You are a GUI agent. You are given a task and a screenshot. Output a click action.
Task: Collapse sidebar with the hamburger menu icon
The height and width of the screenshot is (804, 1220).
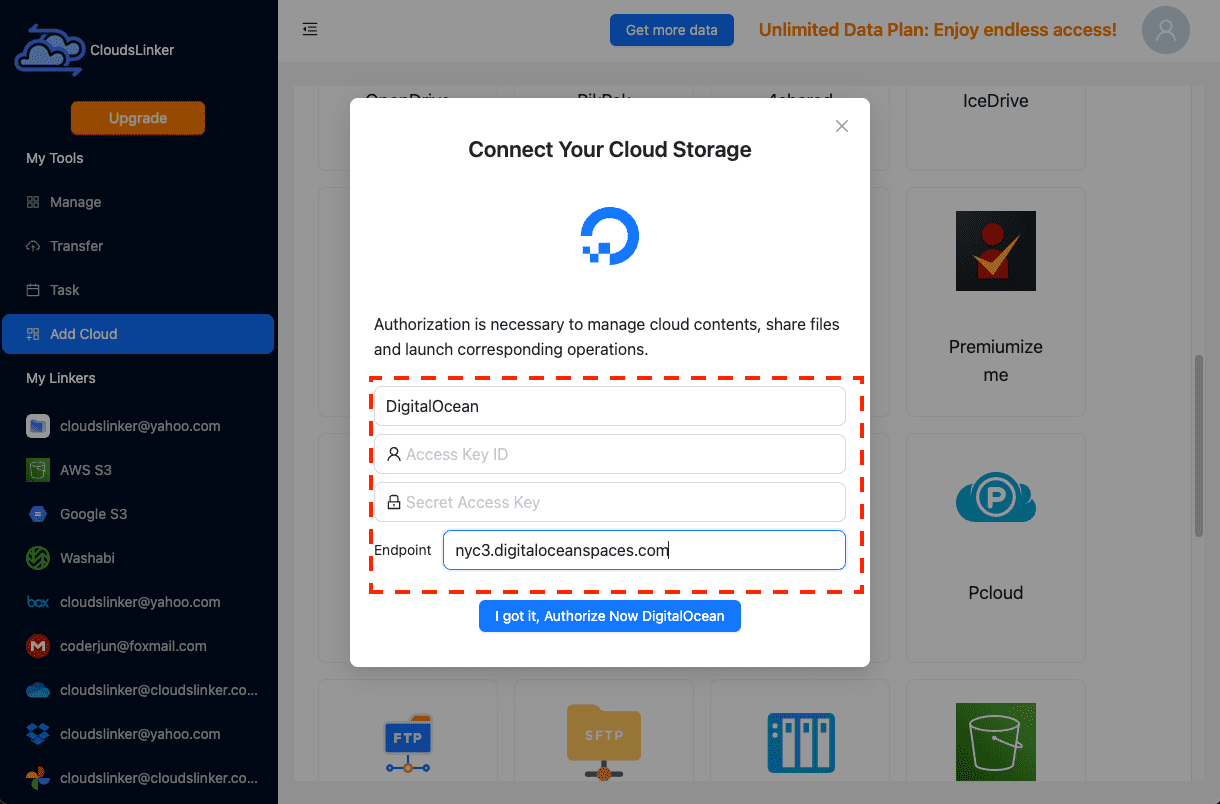click(x=310, y=29)
